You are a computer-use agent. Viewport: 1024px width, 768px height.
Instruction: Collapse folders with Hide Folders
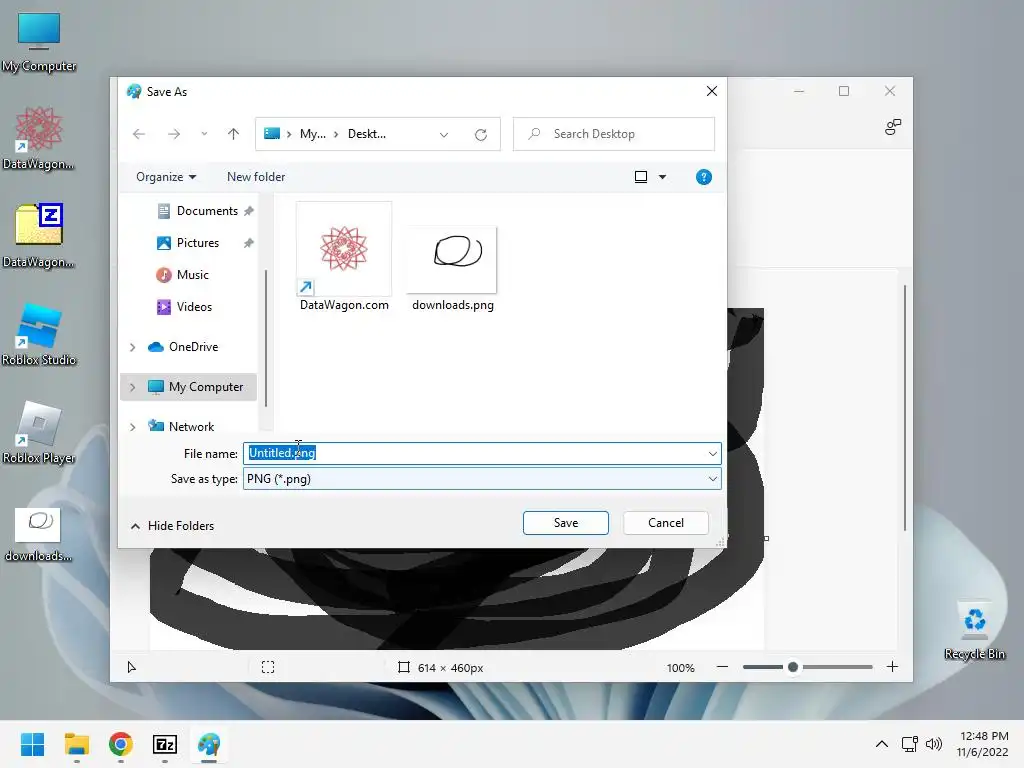coord(172,526)
